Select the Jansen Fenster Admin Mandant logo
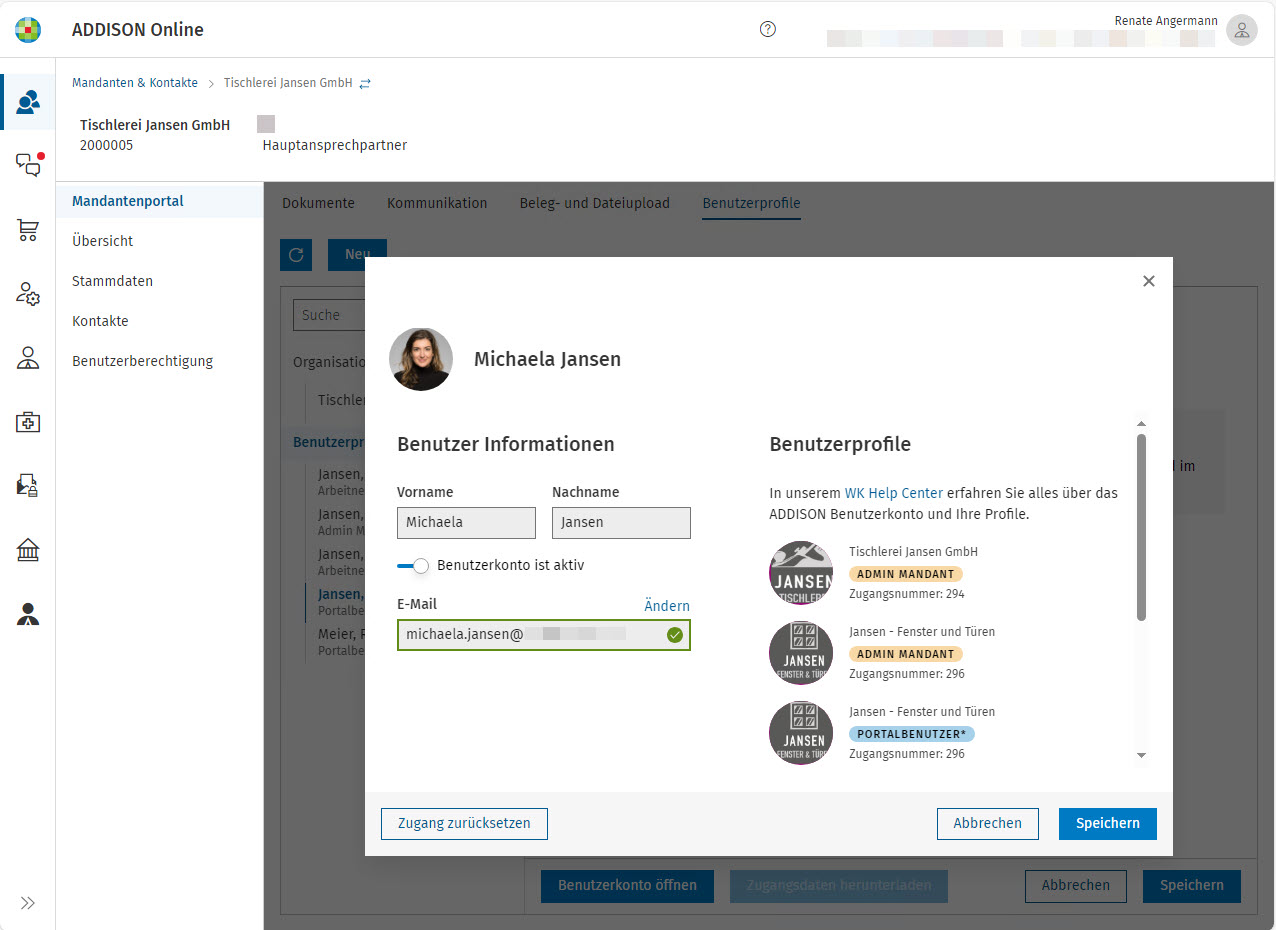Screen dimensions: 1276x930 801,653
